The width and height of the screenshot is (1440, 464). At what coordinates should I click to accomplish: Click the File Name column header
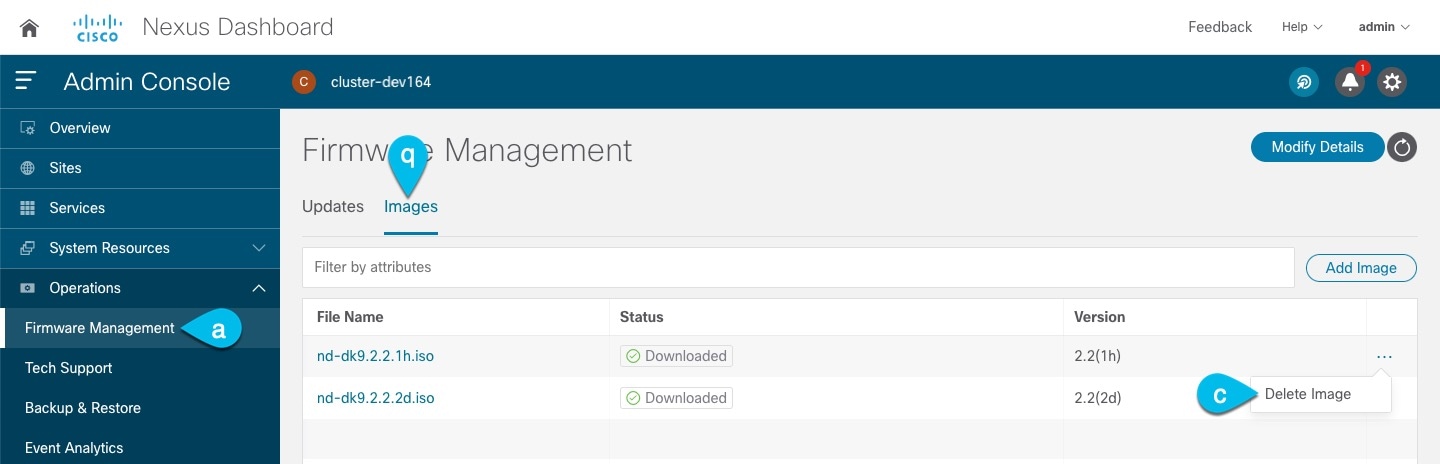350,317
